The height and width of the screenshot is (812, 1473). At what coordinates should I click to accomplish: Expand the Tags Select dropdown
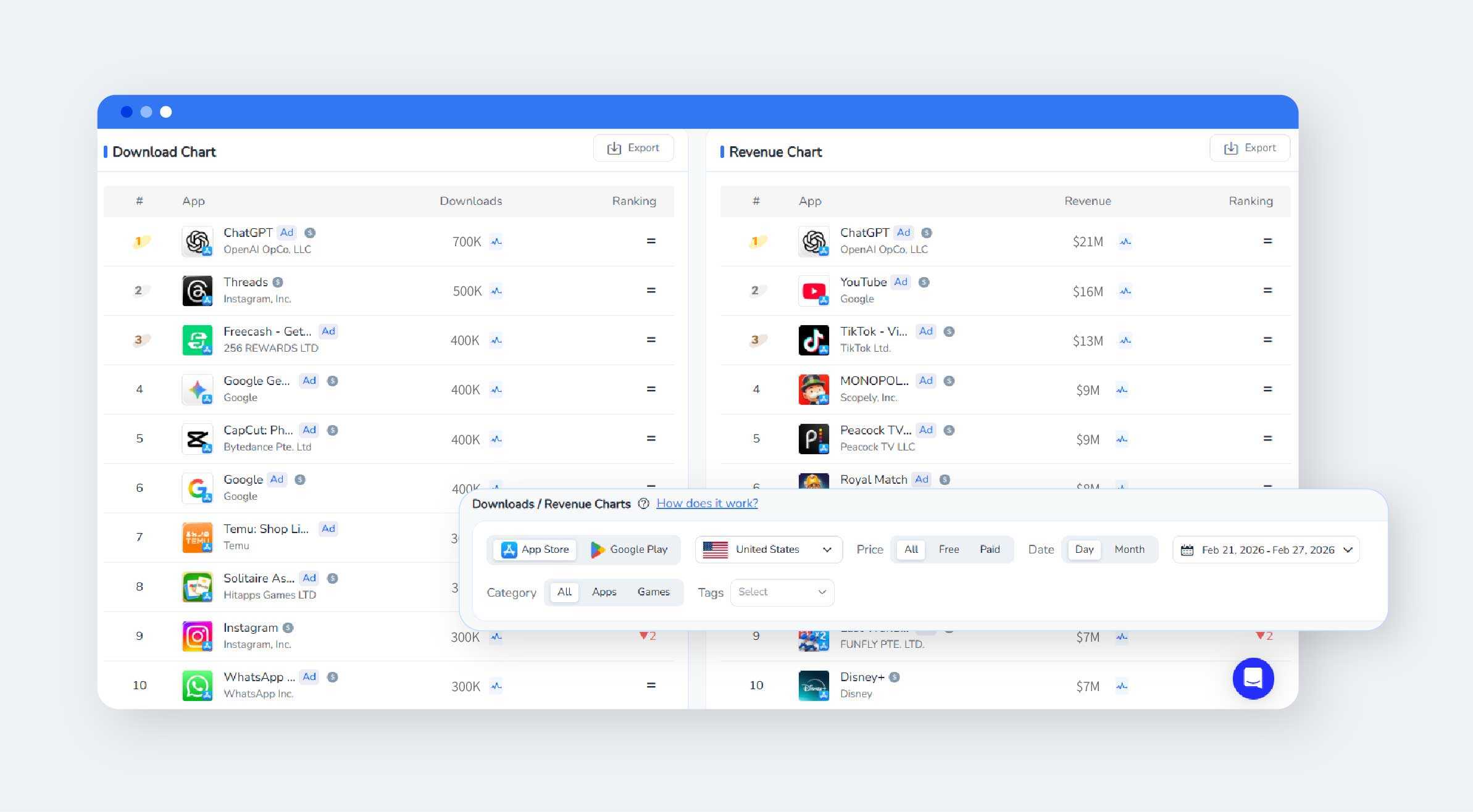(x=782, y=592)
